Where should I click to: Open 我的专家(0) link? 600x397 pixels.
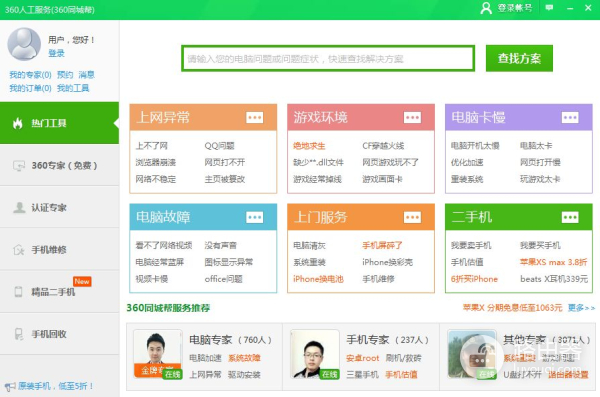point(30,75)
